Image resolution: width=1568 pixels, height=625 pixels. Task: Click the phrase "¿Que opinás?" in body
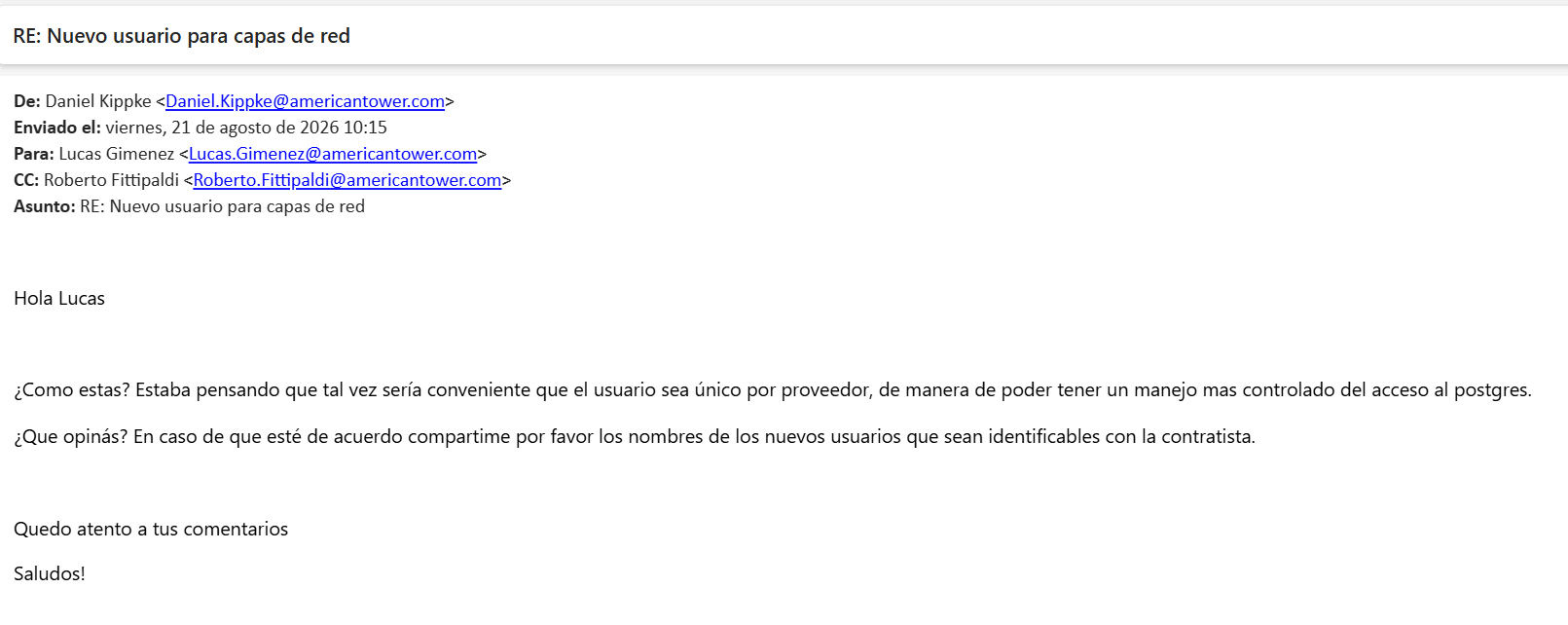click(71, 437)
